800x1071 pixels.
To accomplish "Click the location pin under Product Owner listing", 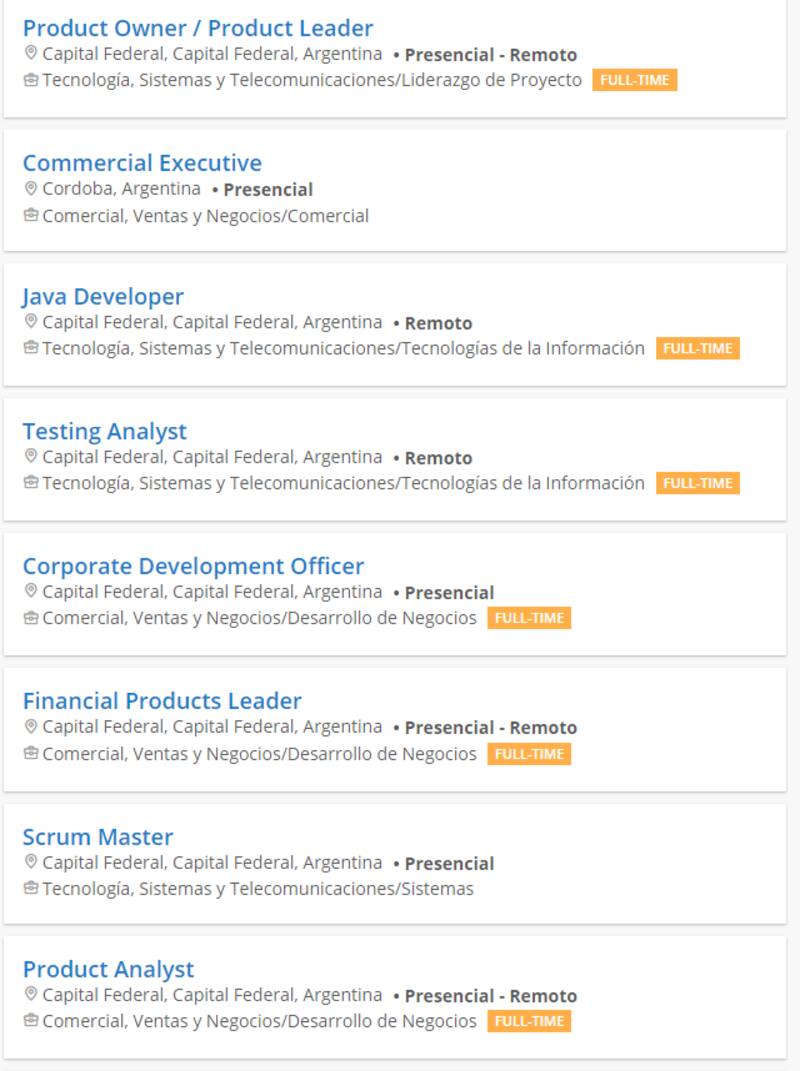I will tap(30, 53).
